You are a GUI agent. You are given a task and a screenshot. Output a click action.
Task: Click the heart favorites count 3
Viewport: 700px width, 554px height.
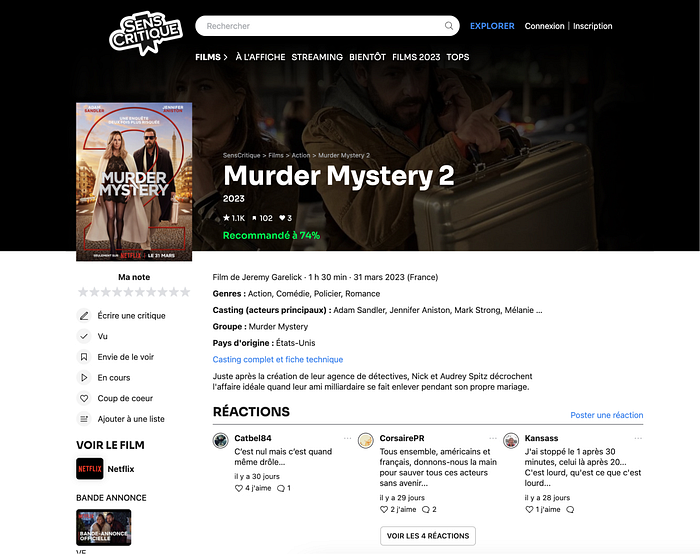285,218
